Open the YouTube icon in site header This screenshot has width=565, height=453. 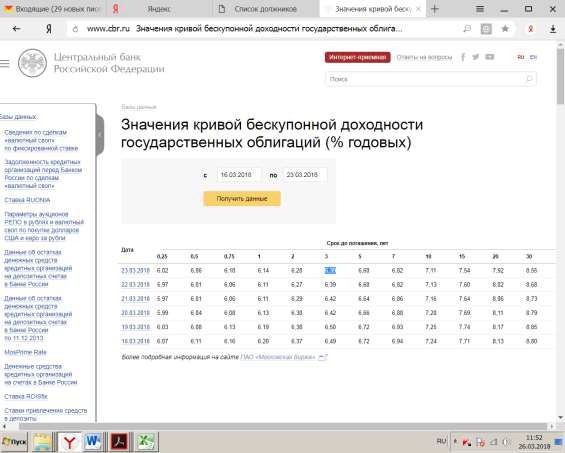pyautogui.click(x=489, y=57)
